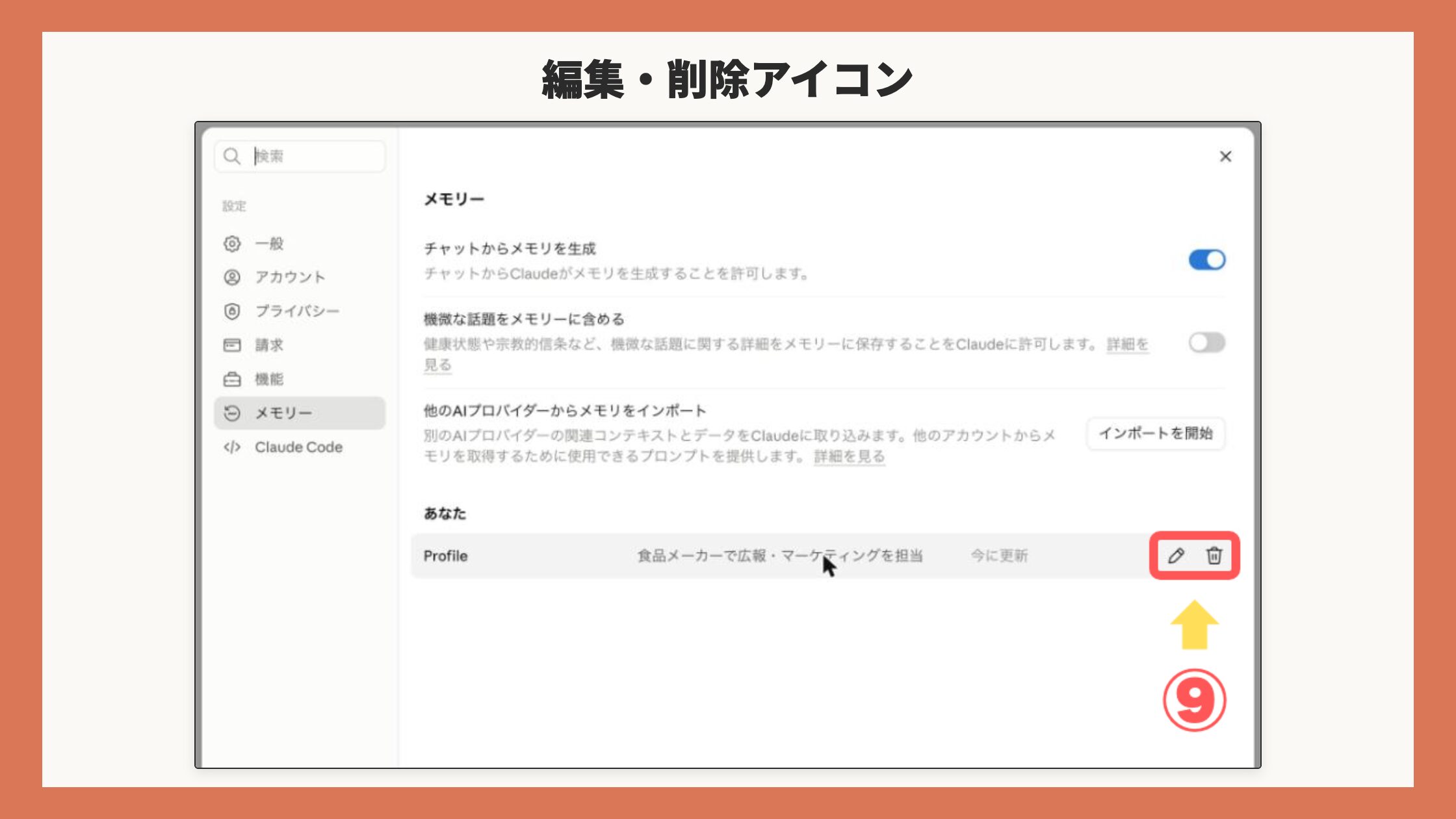Viewport: 1456px width, 819px height.
Task: Click the 今に更新 timestamp
Action: (999, 556)
